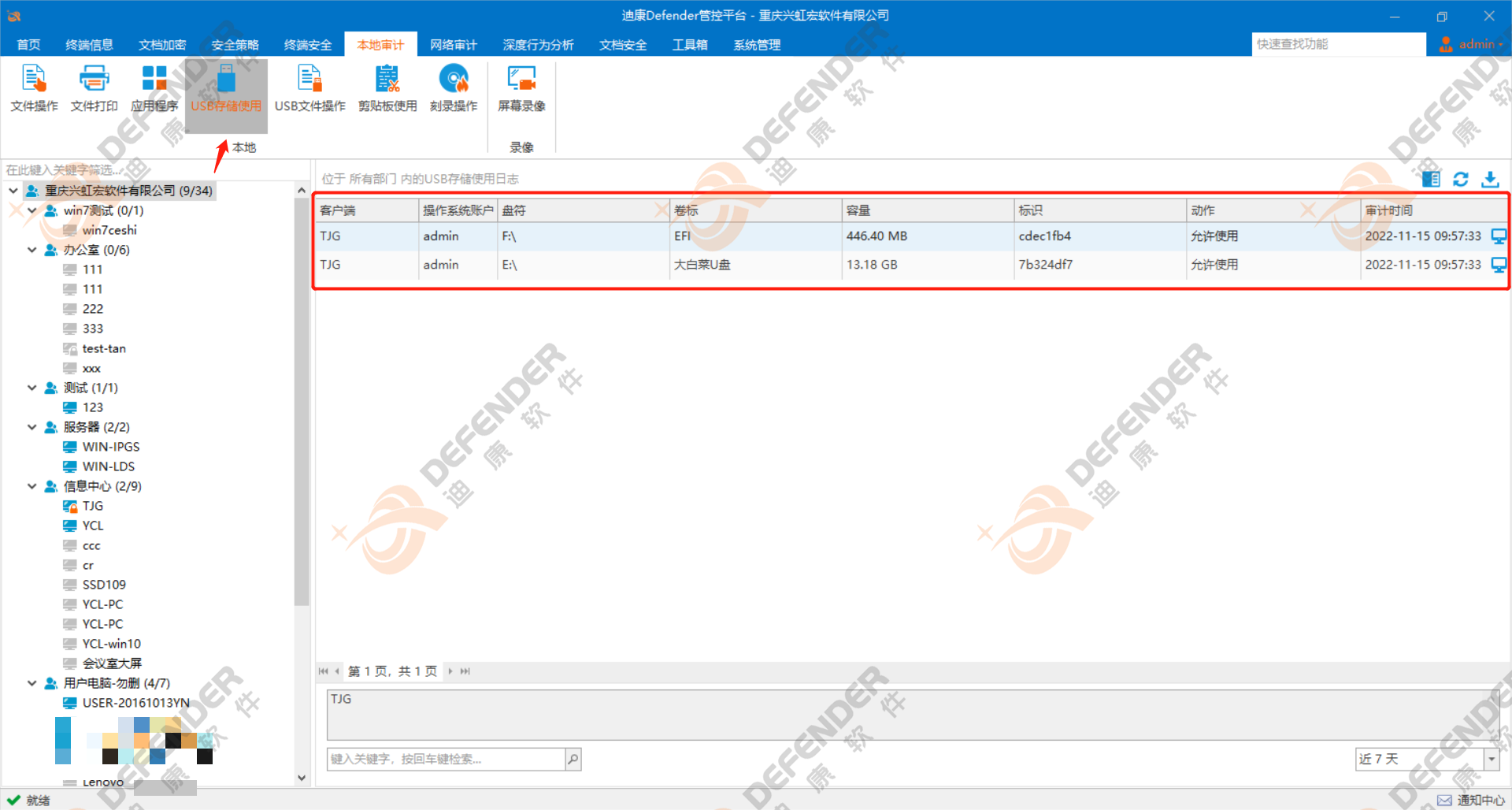This screenshot has height=810, width=1512.
Task: Select the WIN-IPGS server node
Action: pyautogui.click(x=111, y=447)
